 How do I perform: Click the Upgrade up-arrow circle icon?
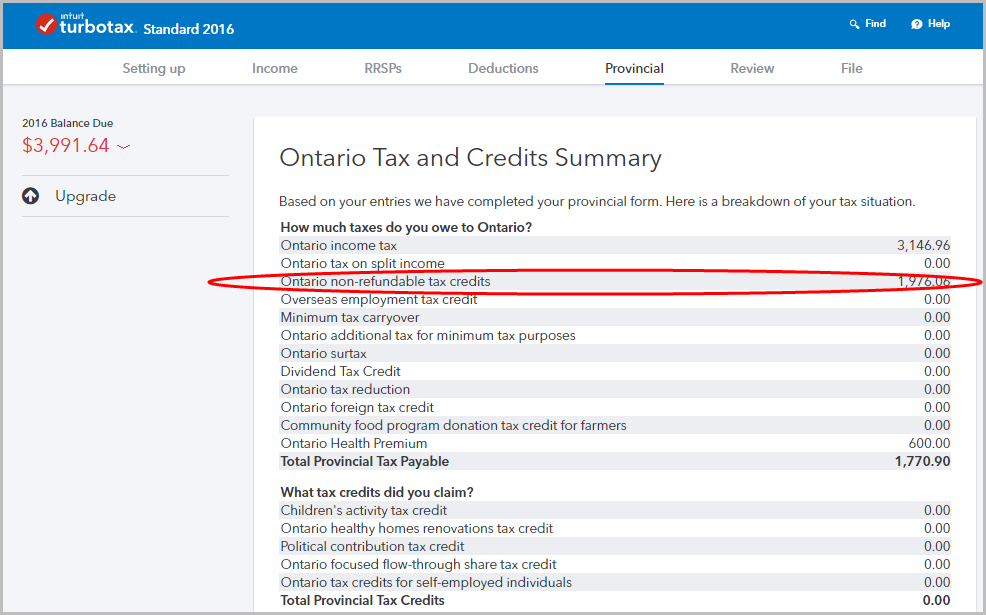[x=31, y=196]
